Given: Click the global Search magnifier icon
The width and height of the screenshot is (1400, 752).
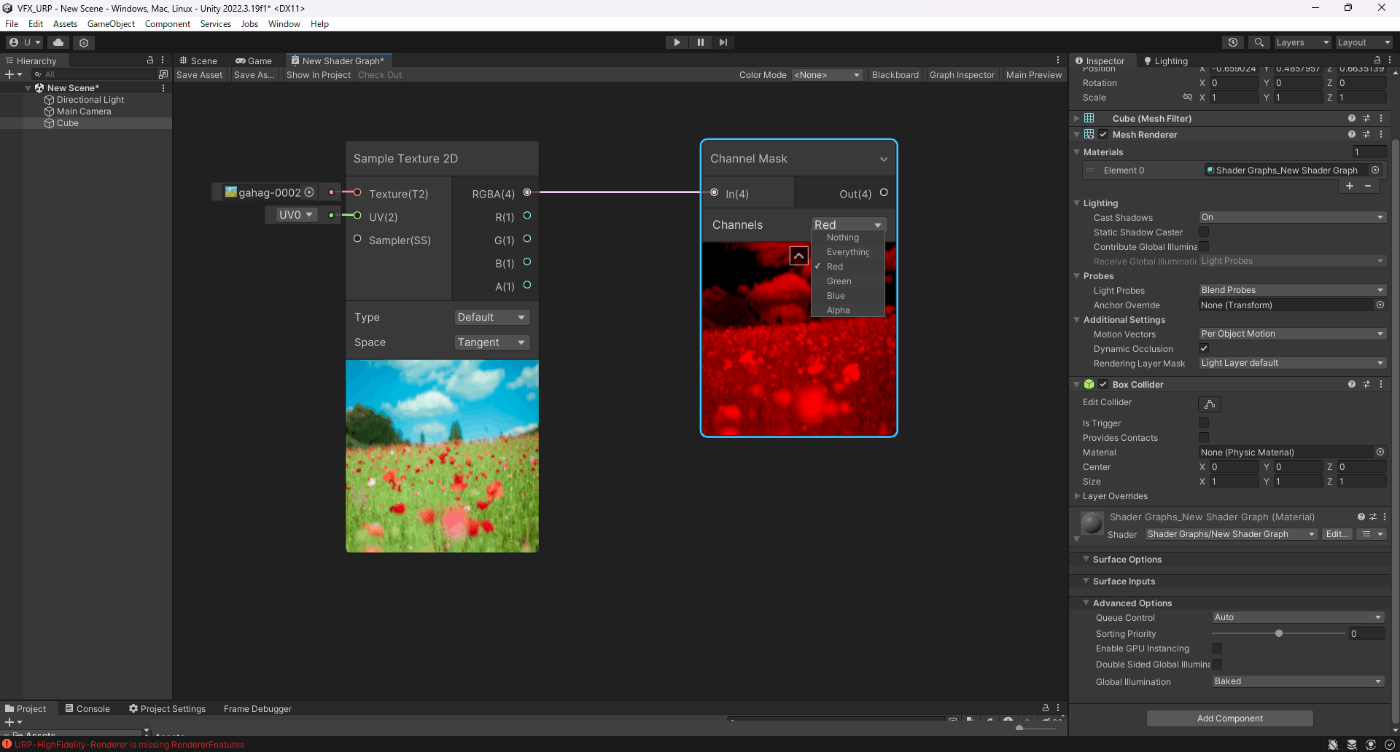Looking at the screenshot, I should 1259,42.
